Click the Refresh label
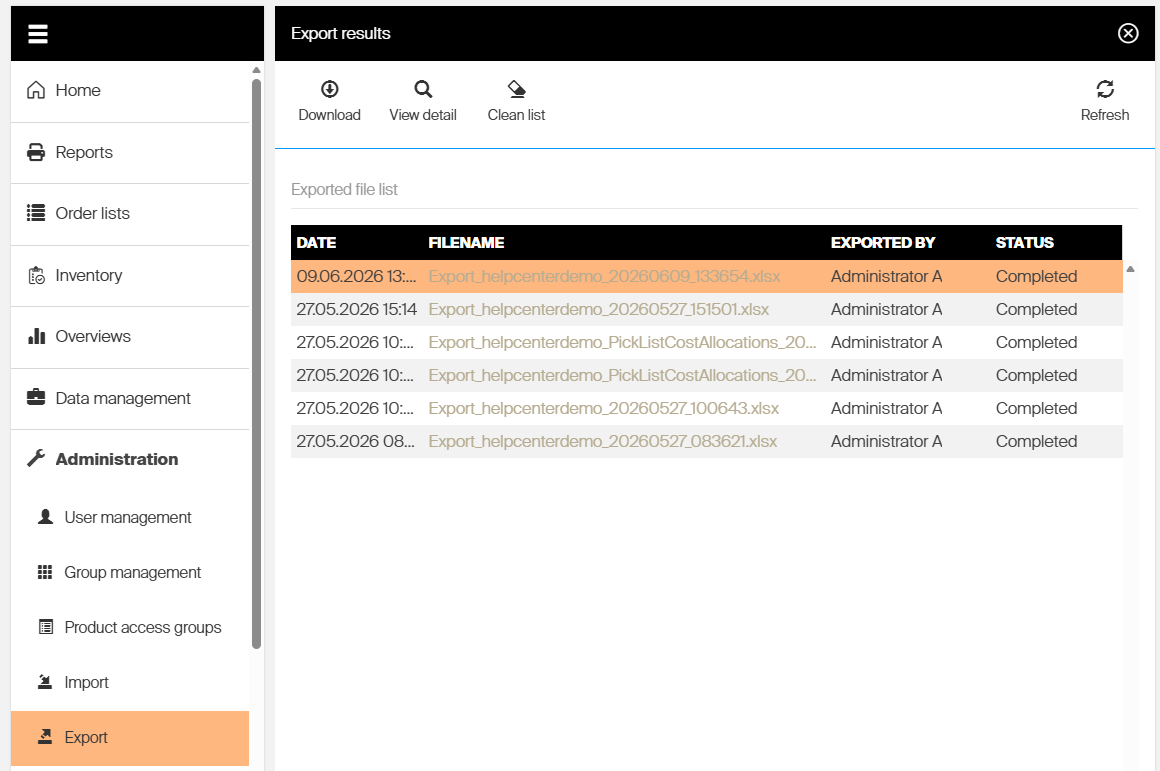Screen dimensions: 1160x771 coord(1105,115)
